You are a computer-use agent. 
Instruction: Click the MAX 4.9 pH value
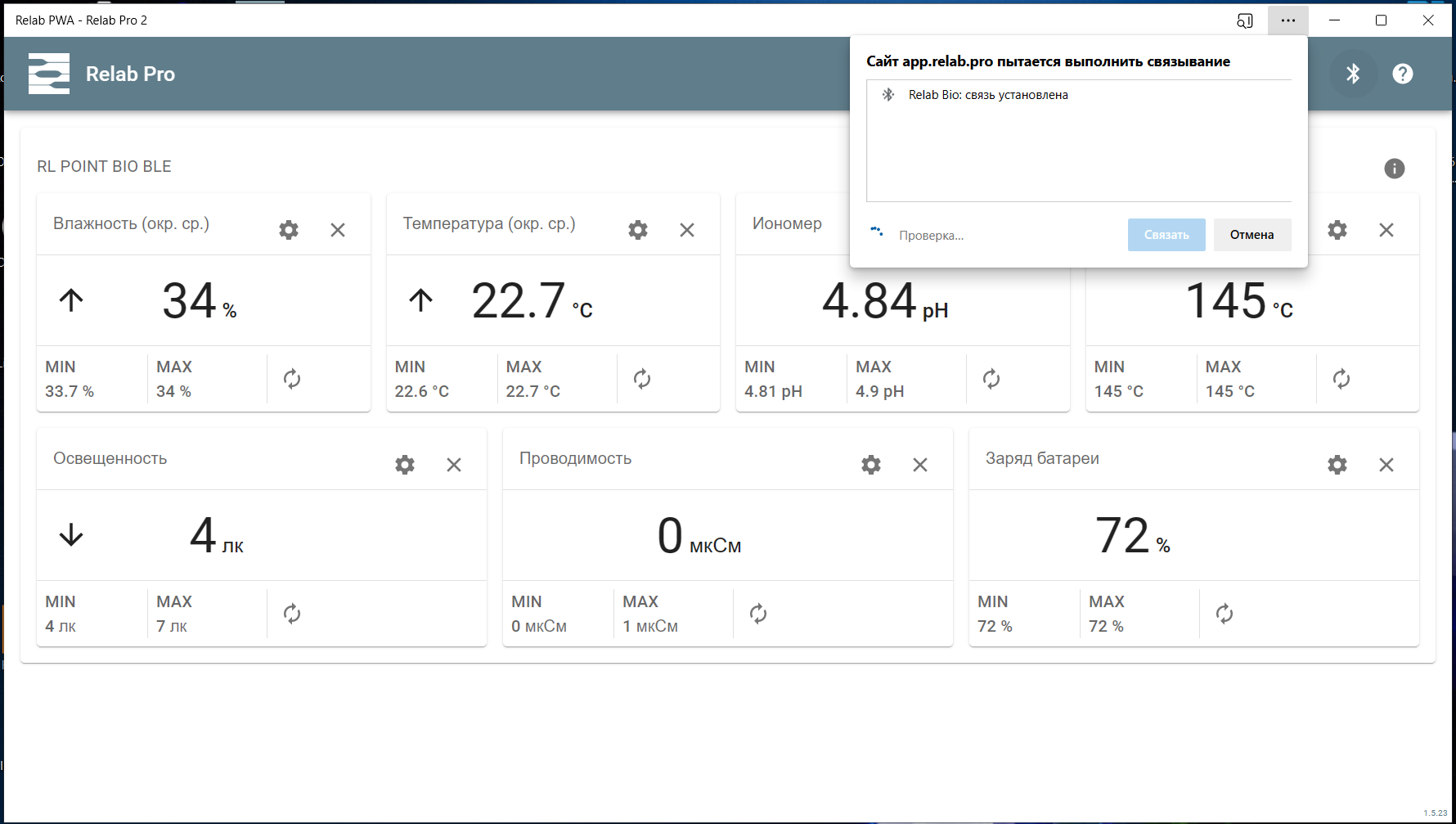880,391
